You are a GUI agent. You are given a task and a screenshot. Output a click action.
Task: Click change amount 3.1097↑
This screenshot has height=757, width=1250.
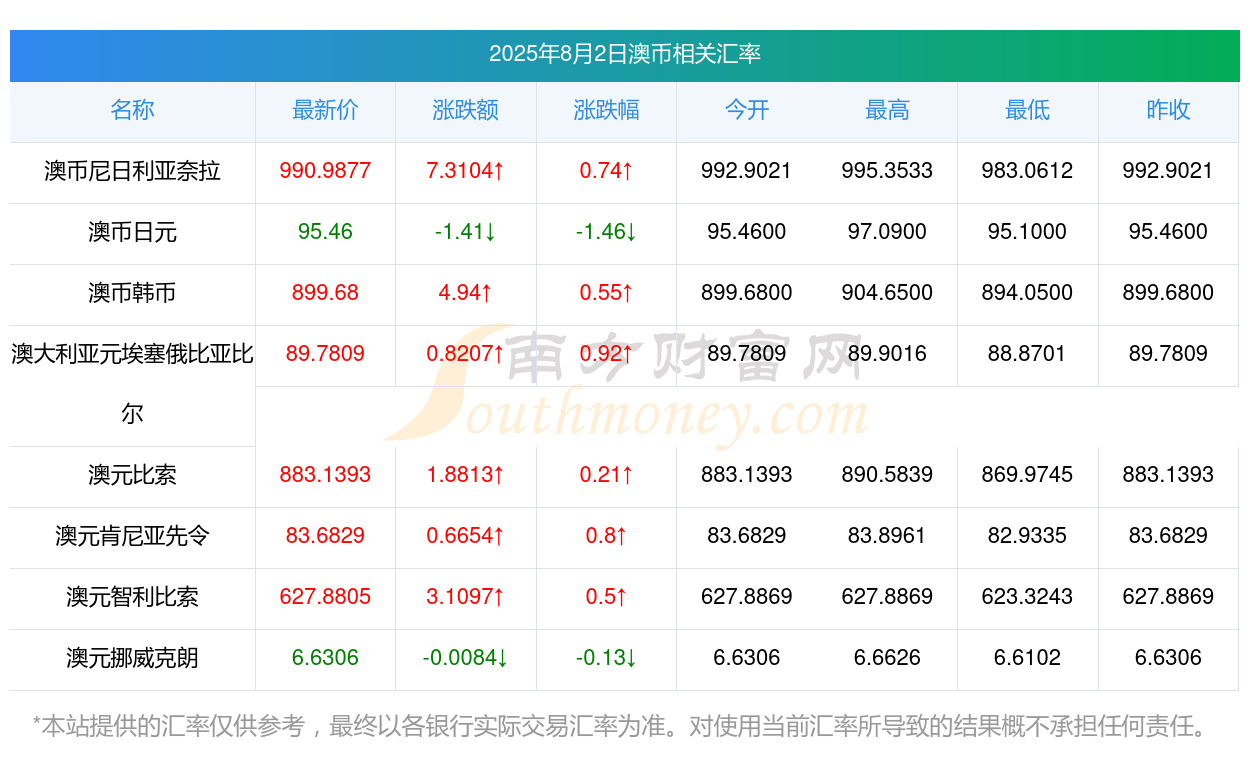(x=465, y=597)
